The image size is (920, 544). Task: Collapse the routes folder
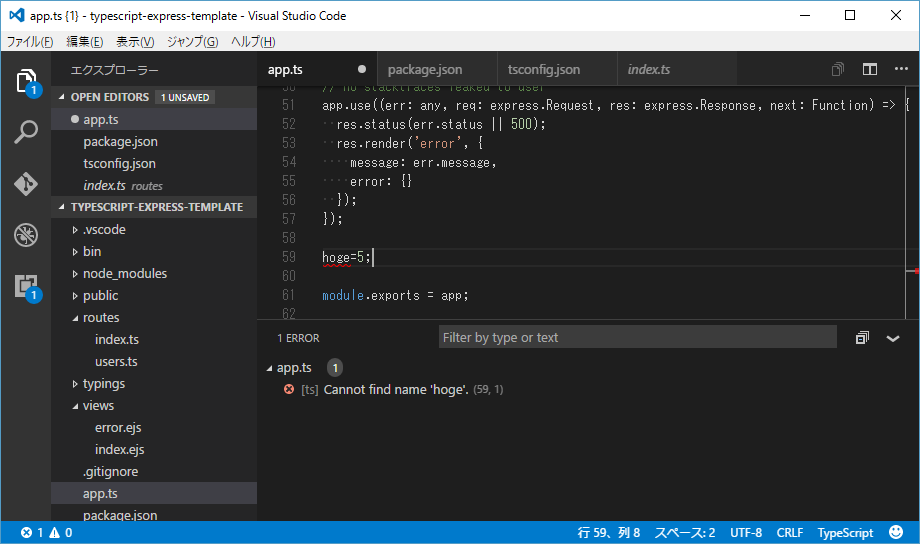point(75,317)
